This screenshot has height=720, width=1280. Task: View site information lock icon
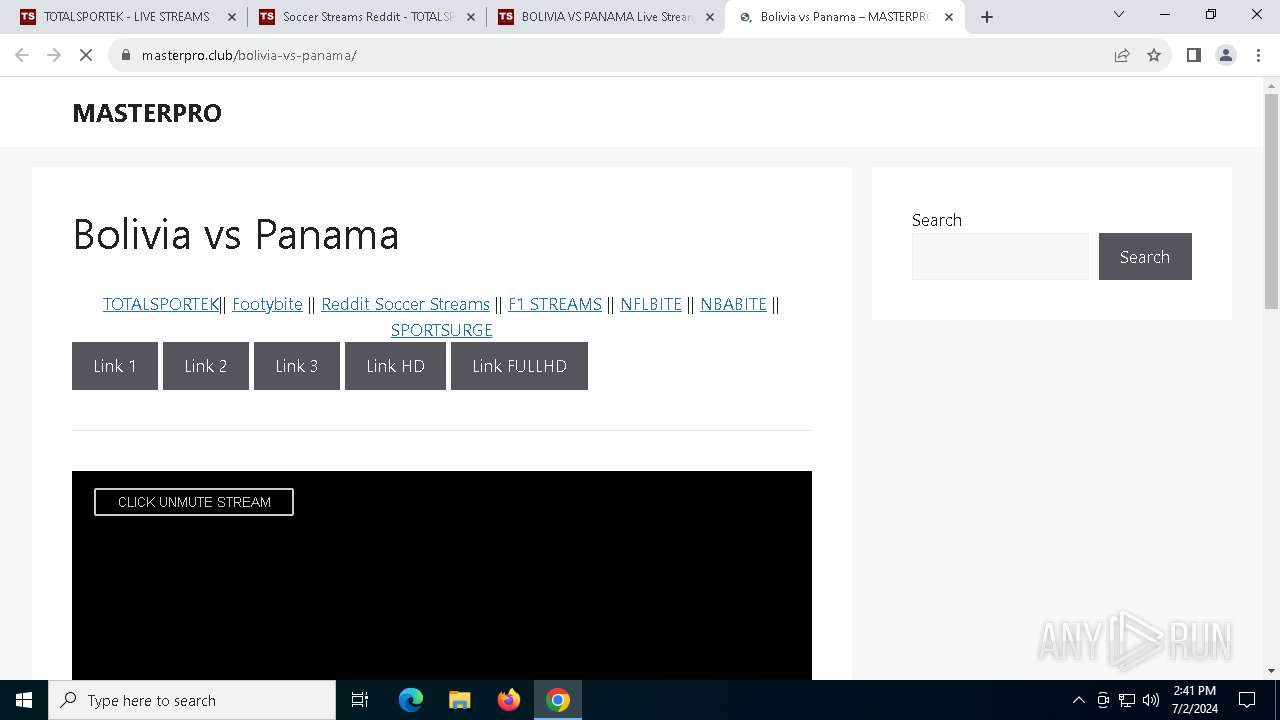coord(126,55)
